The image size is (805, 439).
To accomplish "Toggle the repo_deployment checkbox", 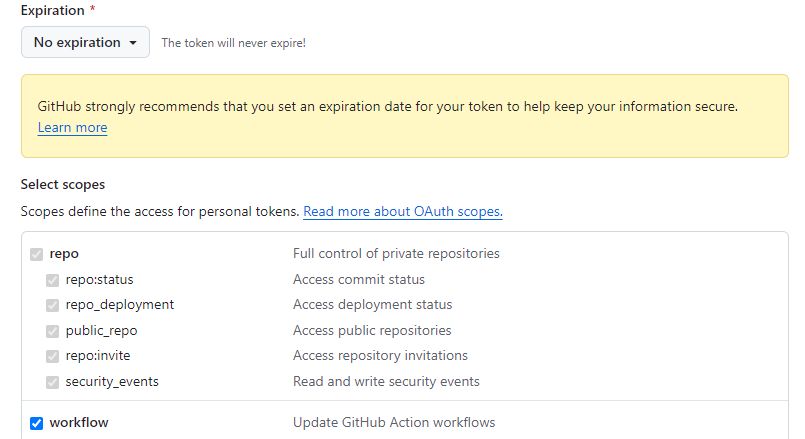I will [53, 305].
